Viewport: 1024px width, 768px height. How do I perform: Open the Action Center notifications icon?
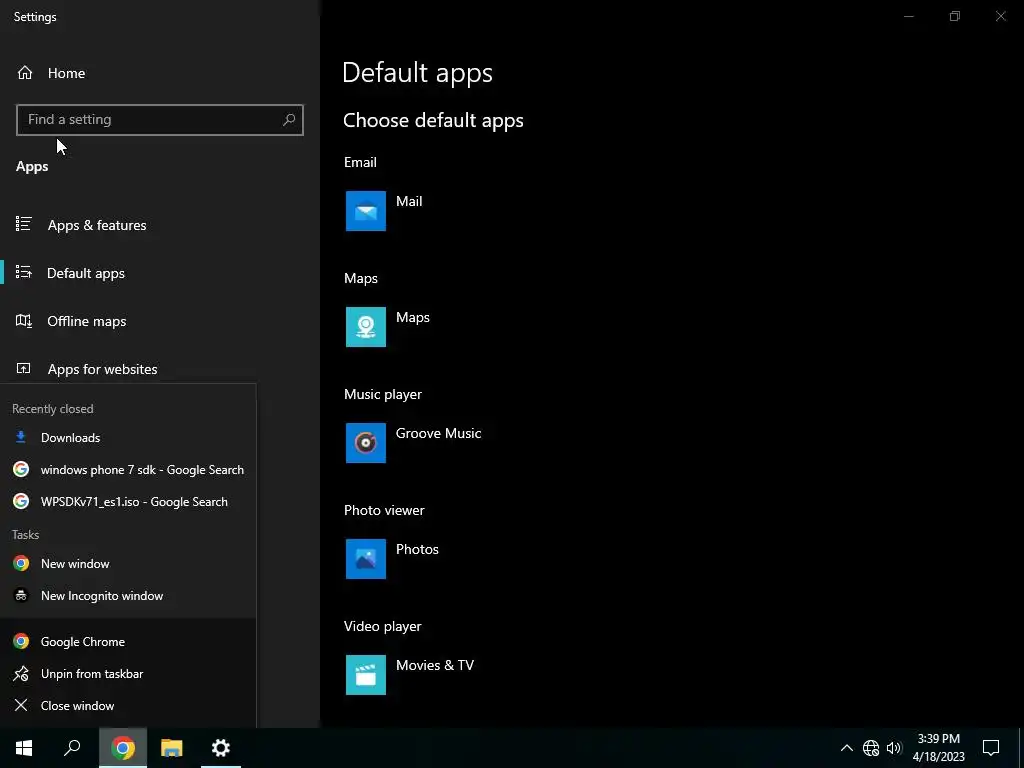[991, 748]
